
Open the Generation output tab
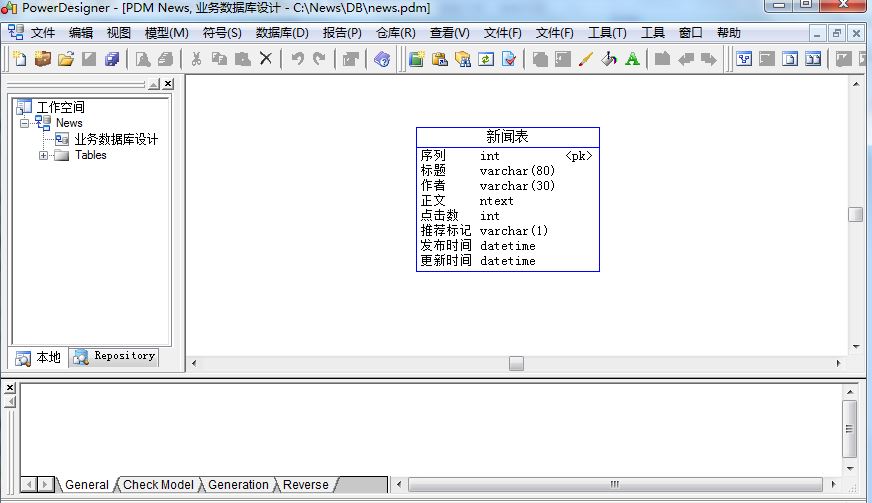(238, 485)
